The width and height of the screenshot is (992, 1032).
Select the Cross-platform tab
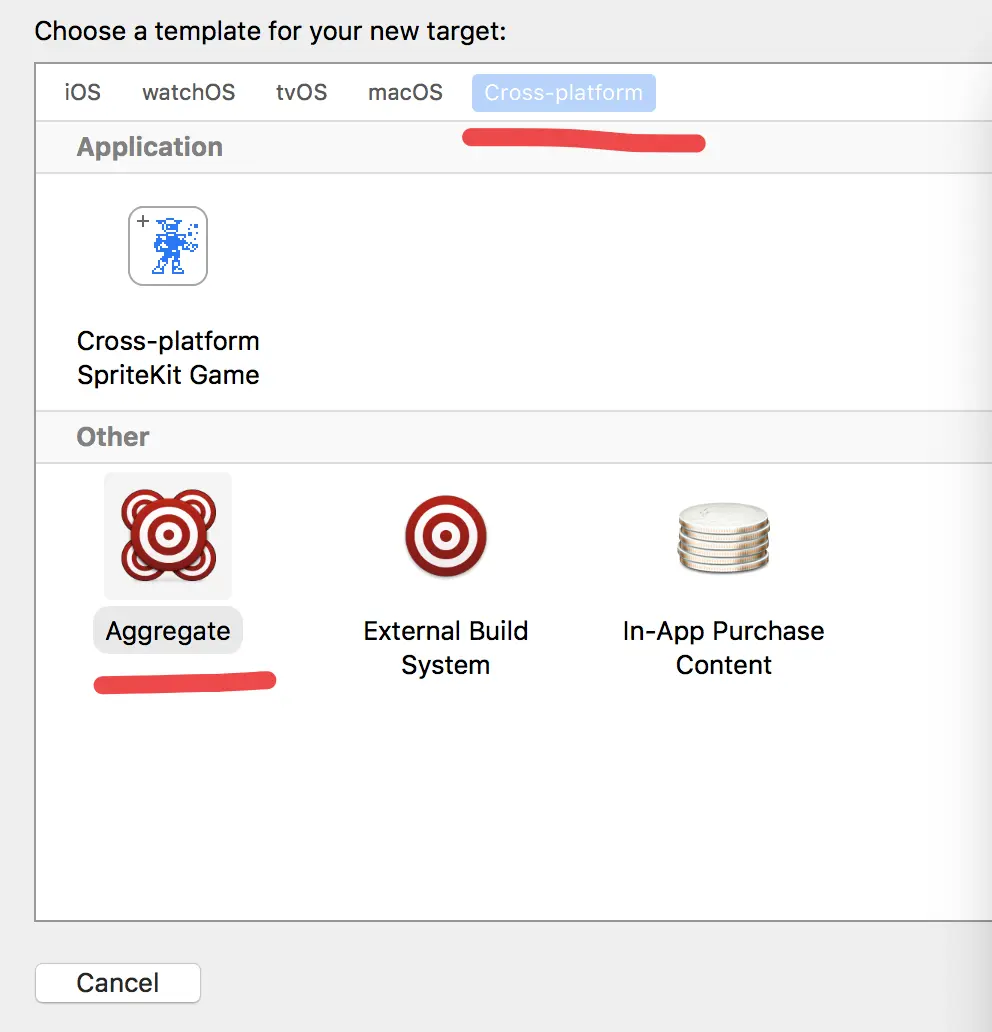pyautogui.click(x=563, y=93)
